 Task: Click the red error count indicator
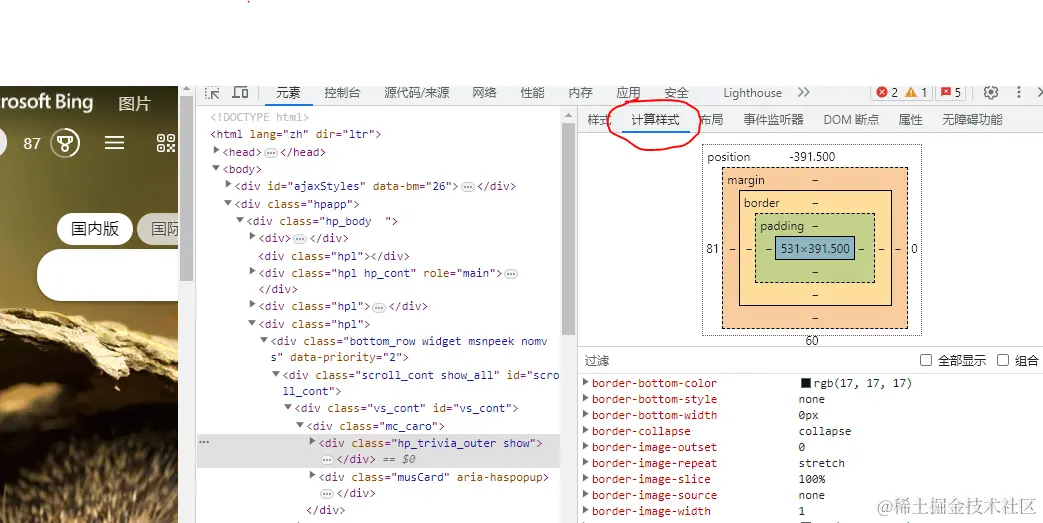[x=887, y=92]
